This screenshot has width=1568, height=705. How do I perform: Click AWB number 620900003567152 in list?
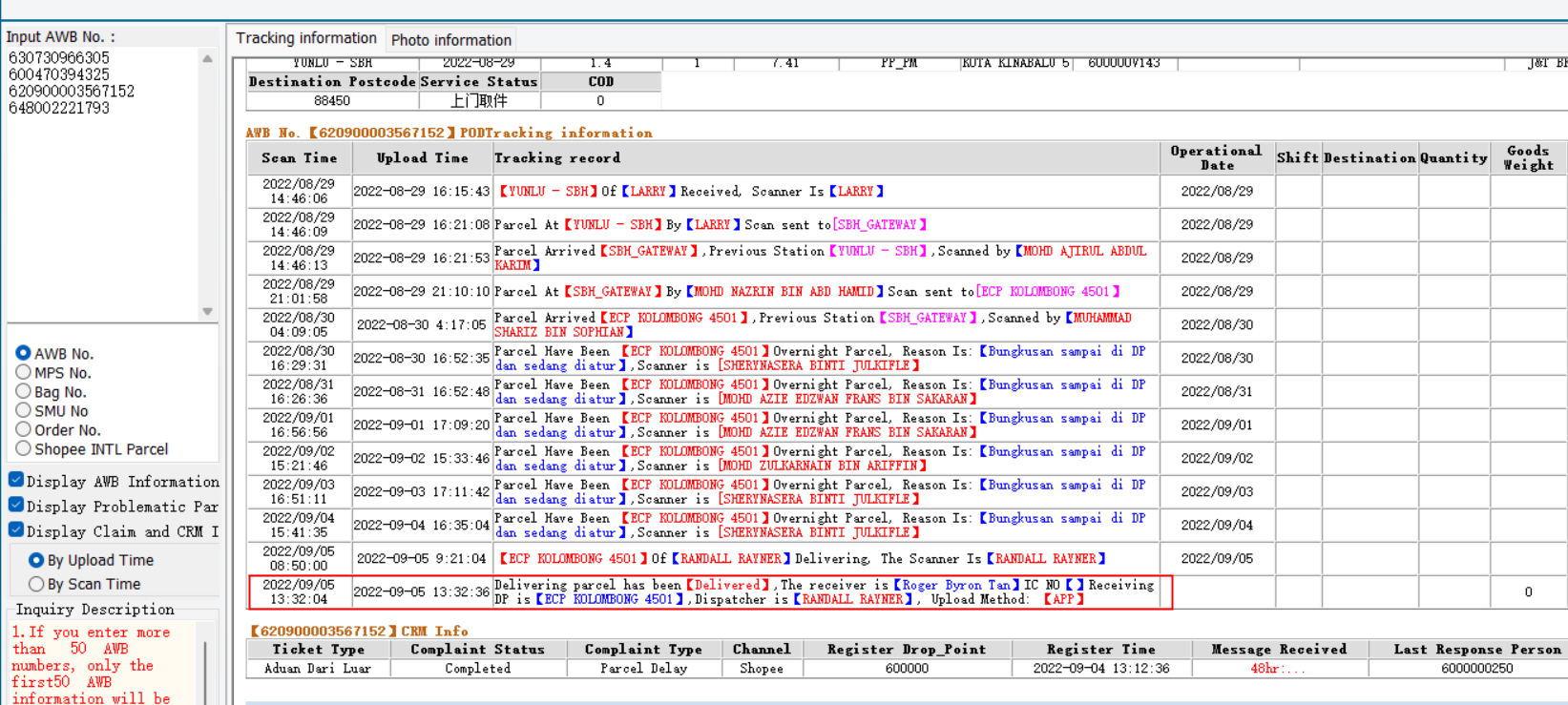click(72, 92)
